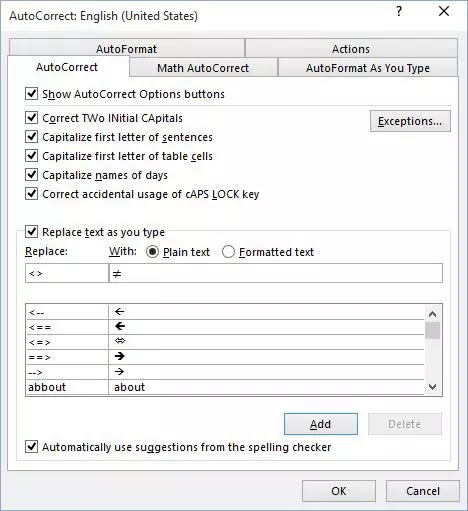
Task: Select the AutoCorrect tab
Action: coord(67,67)
